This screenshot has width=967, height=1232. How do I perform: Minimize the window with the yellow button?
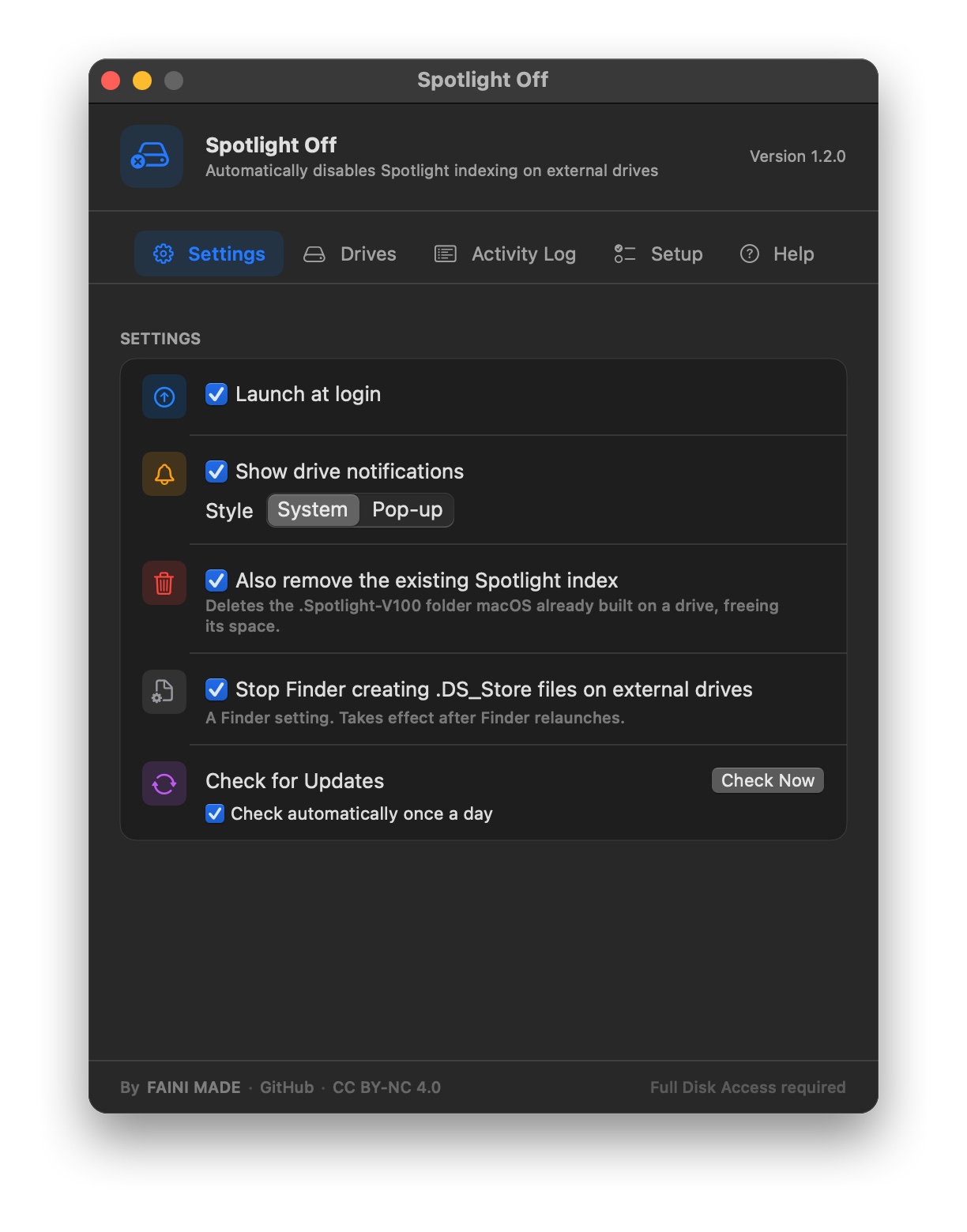[x=142, y=81]
